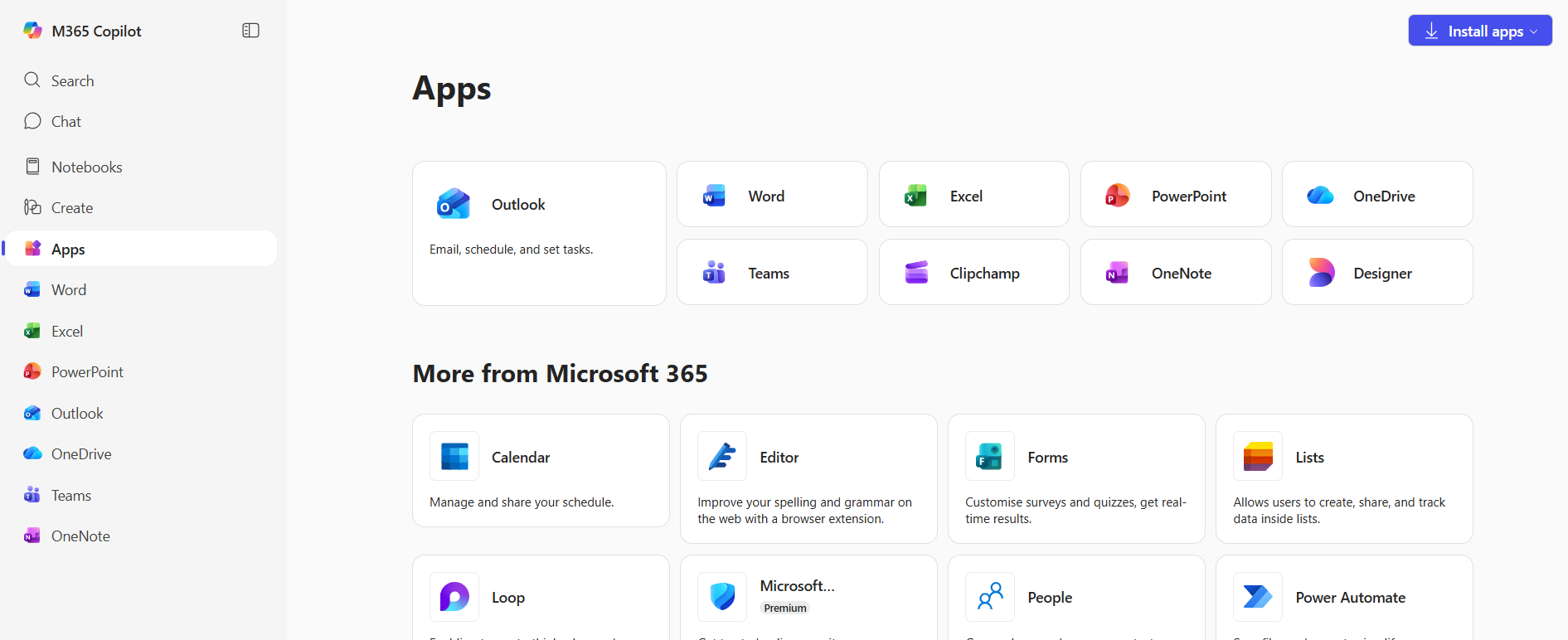This screenshot has height=640, width=1568.
Task: Launch Excel from the Apps grid
Action: [x=974, y=194]
